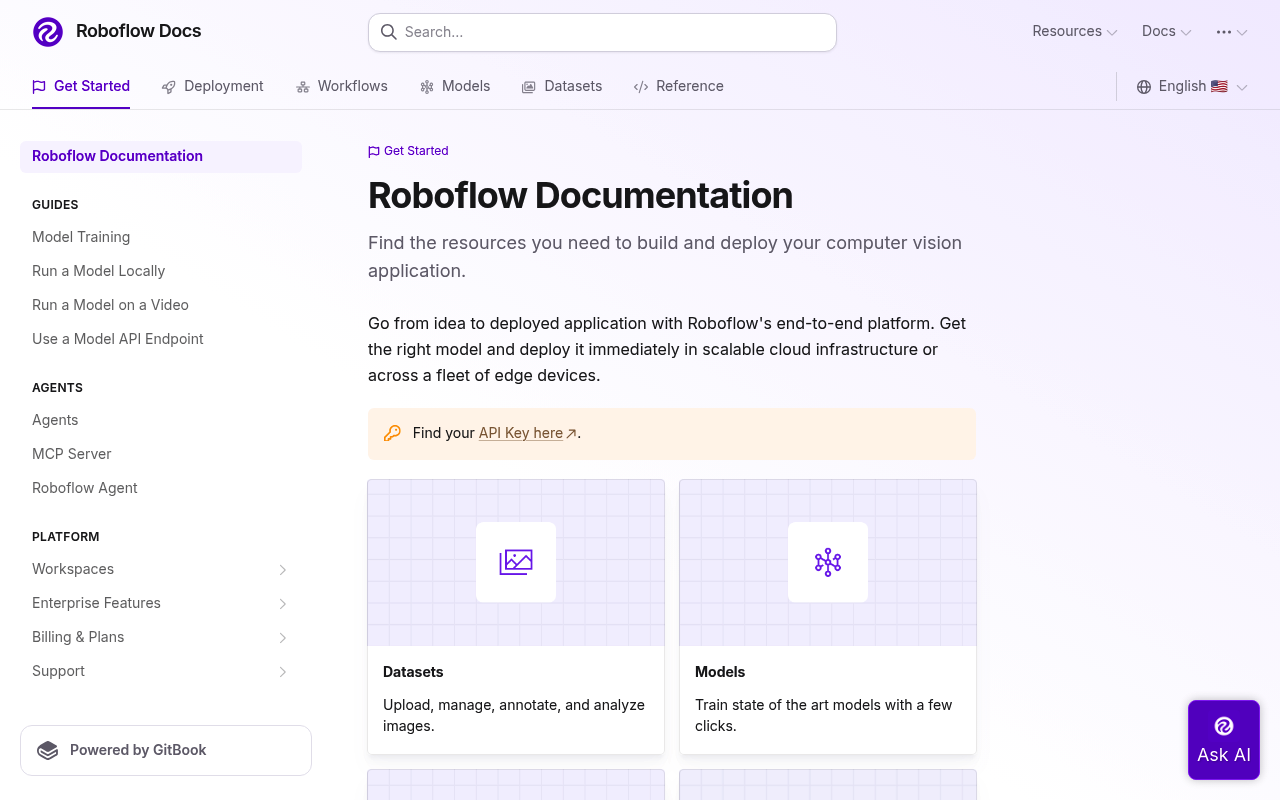Viewport: 1280px width, 800px height.
Task: Click the Datasets card image icon
Action: click(x=516, y=562)
